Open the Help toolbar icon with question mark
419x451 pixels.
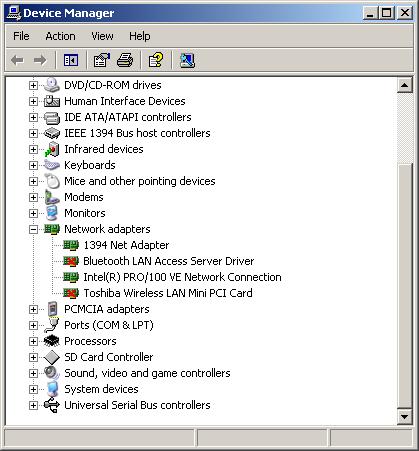point(156,60)
